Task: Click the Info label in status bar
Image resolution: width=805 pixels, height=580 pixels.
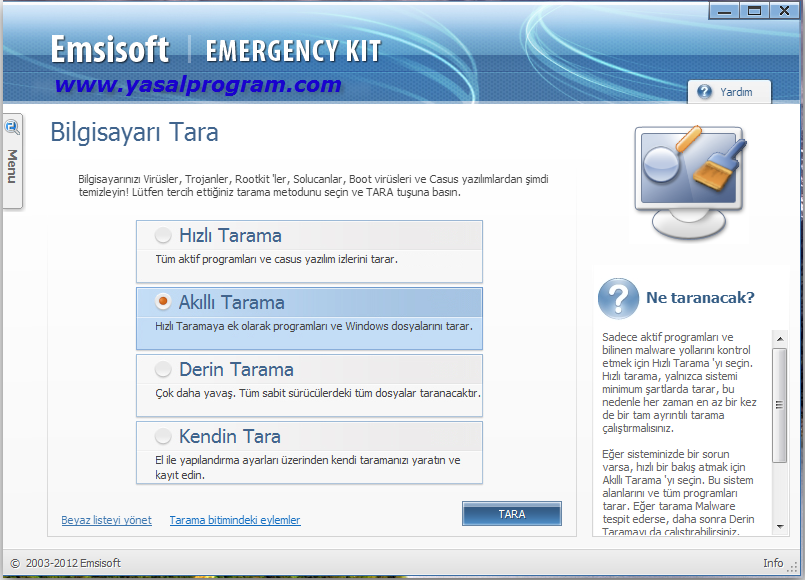Action: click(x=772, y=563)
